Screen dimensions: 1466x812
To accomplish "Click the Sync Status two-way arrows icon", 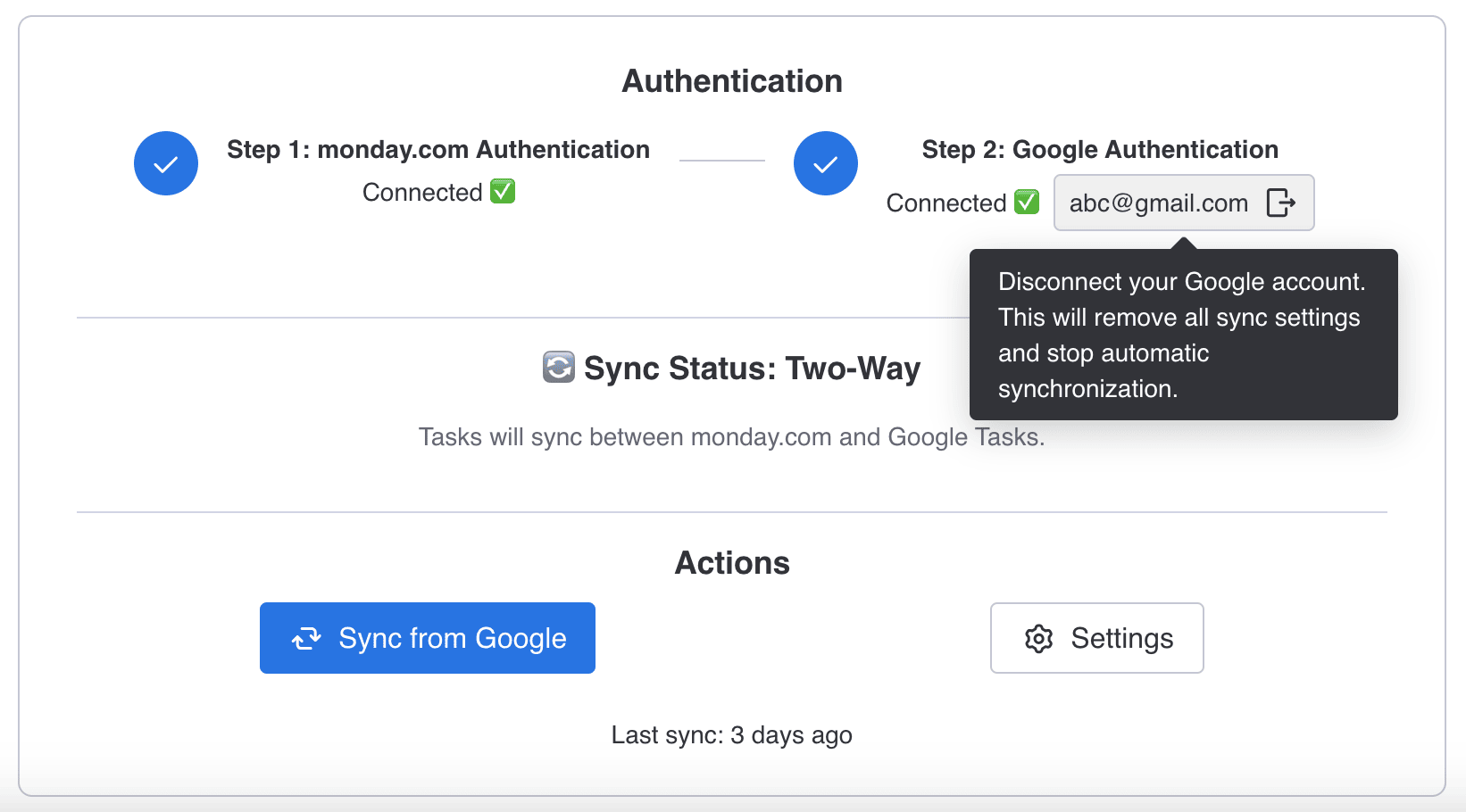I will tap(559, 368).
